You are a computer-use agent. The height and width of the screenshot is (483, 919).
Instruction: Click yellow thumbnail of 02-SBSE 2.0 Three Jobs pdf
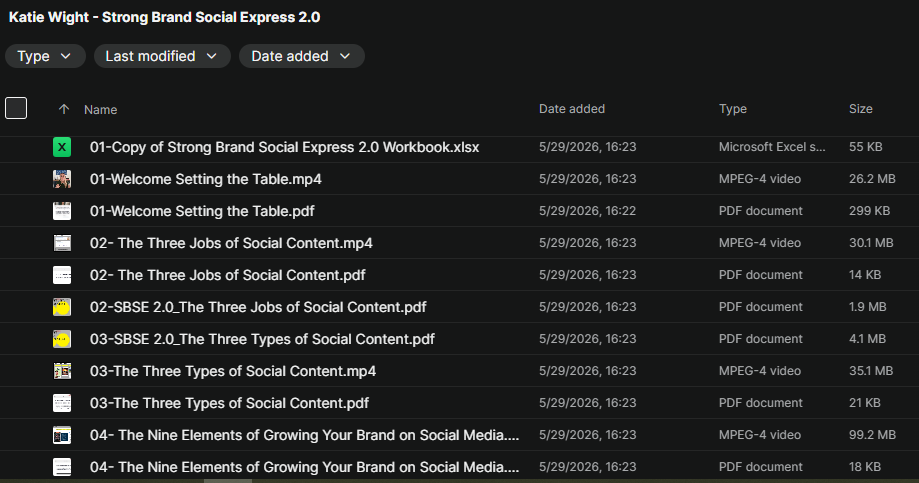click(x=62, y=307)
